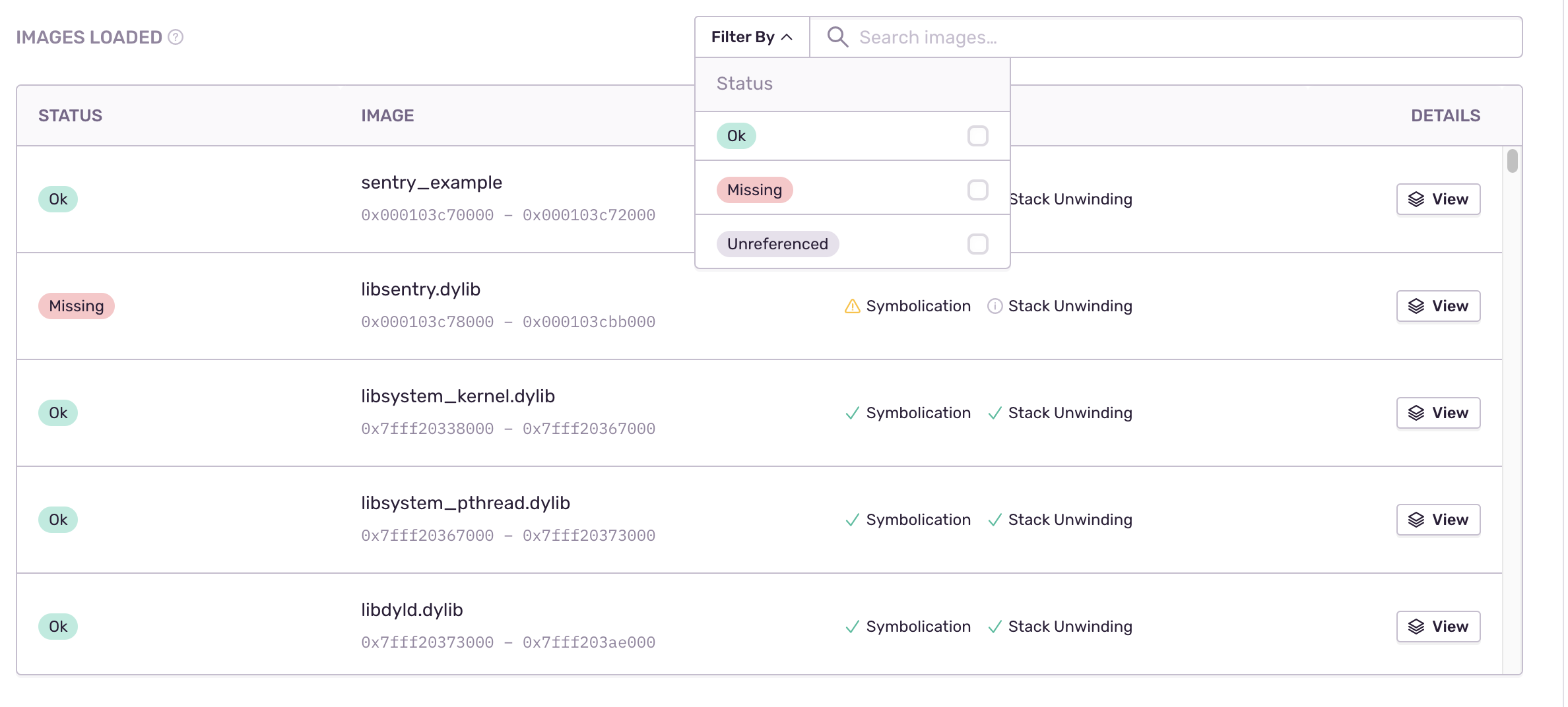Click layers icon in sentry_example View button

pos(1416,199)
